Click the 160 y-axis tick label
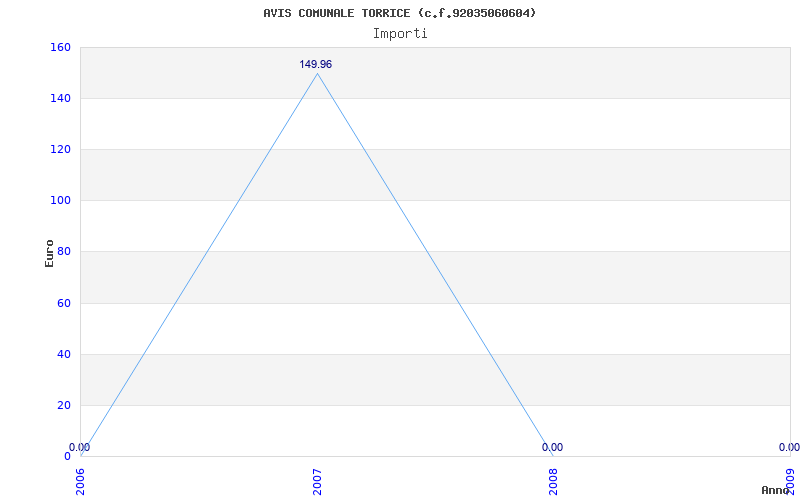Viewport: 800px width, 500px height. pyautogui.click(x=60, y=47)
